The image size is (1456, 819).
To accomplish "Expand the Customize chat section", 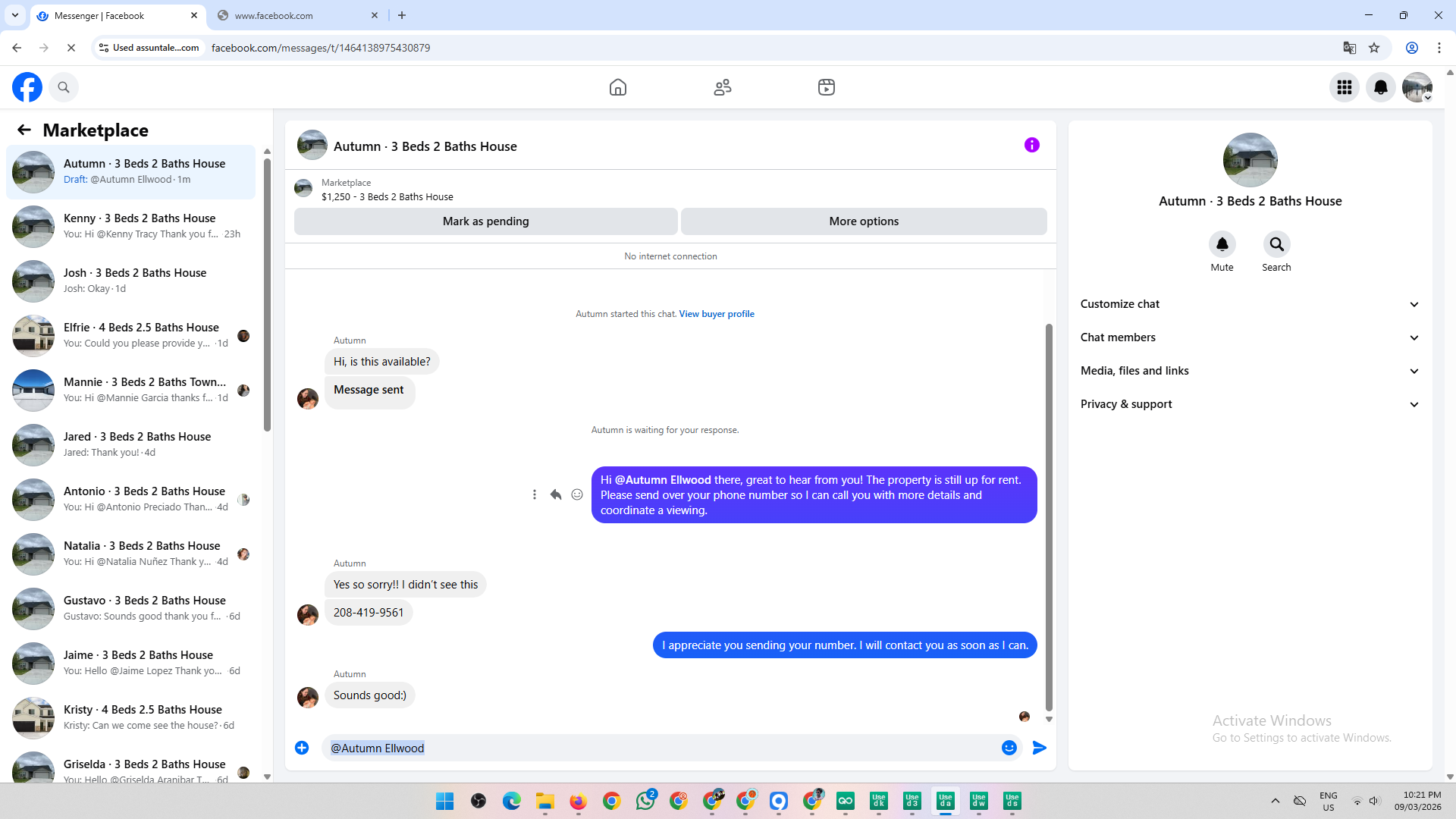I will click(x=1249, y=304).
